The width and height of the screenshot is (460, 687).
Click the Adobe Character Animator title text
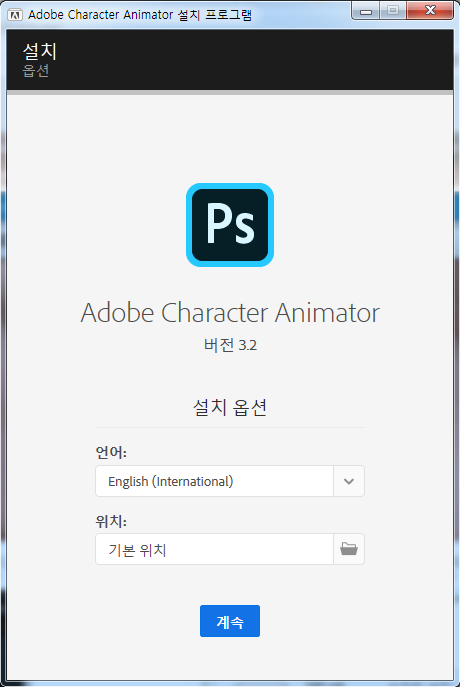coord(230,313)
